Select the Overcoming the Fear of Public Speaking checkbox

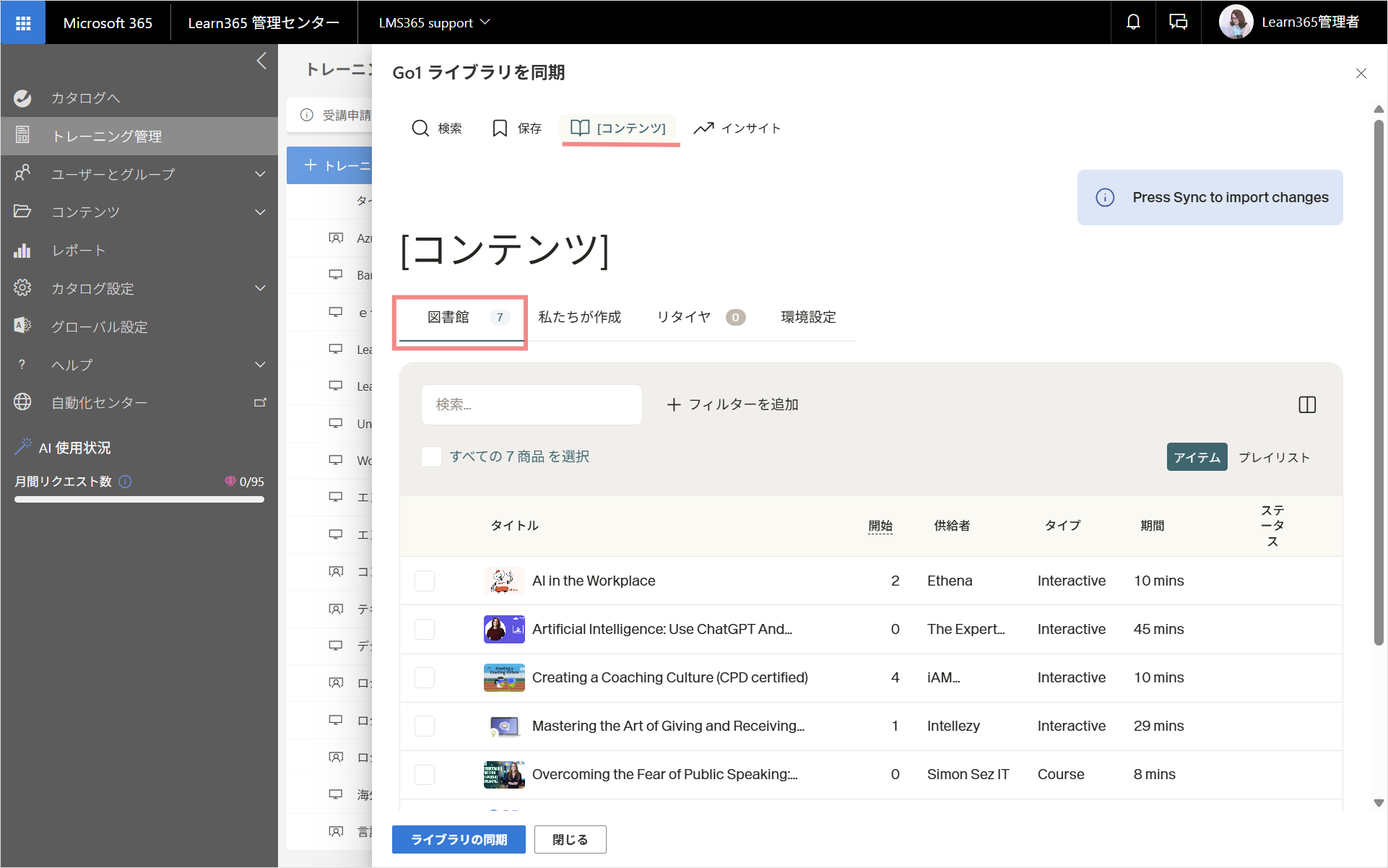pyautogui.click(x=425, y=774)
